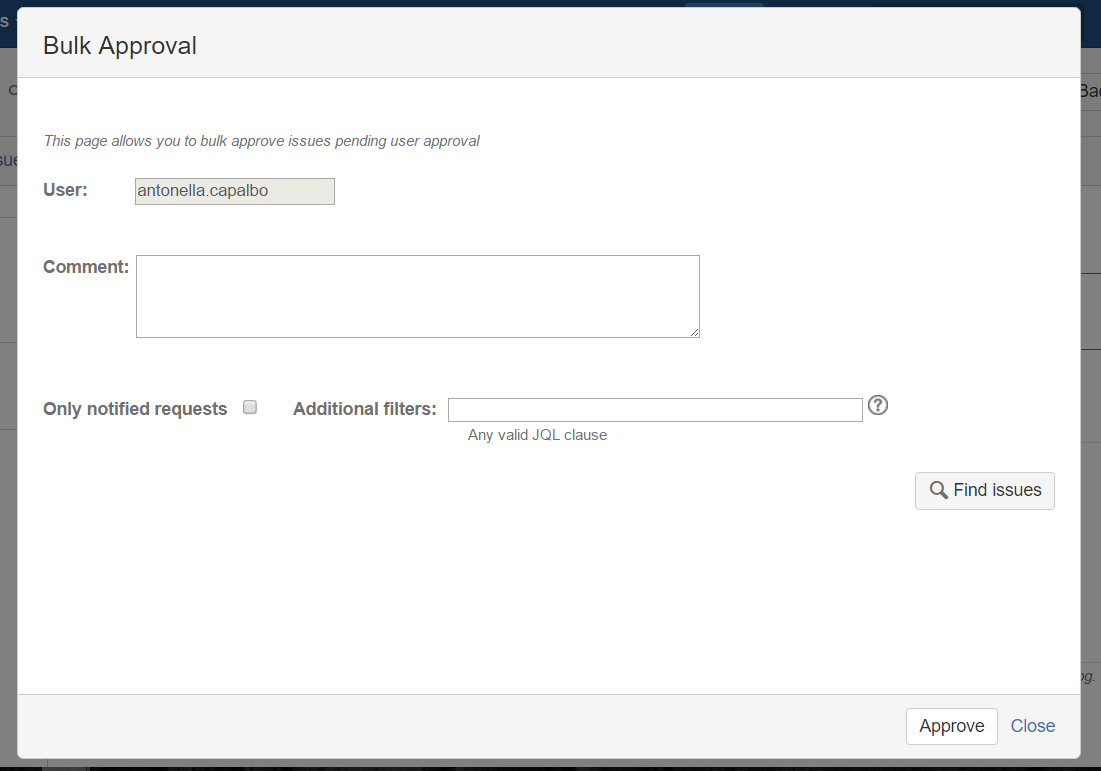Focus the Additional filters input field
Viewport: 1101px width, 771px height.
[x=654, y=410]
